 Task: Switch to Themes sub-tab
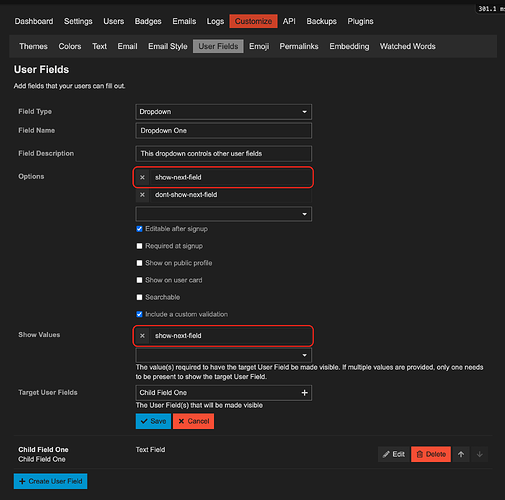33,46
